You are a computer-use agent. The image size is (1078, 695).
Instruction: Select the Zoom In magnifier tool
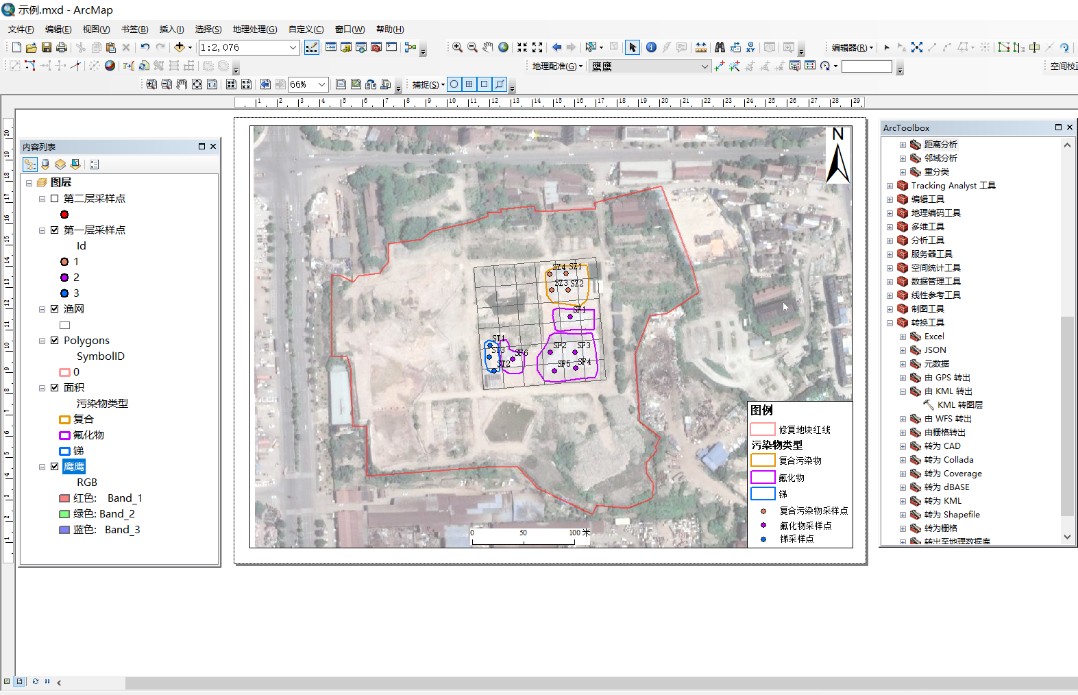pos(457,47)
